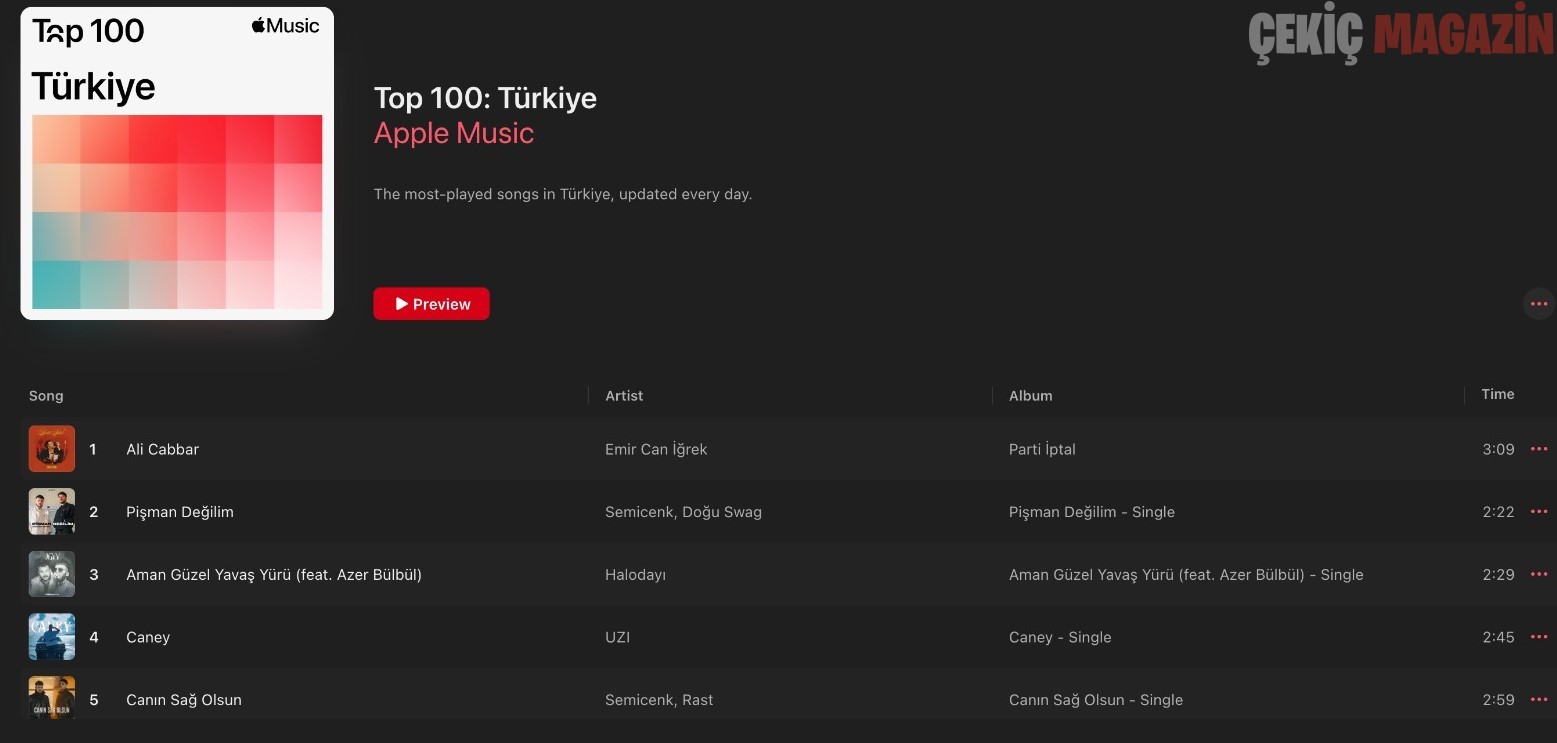Click the 3:09 duration of Ali Cabbar

point(1498,449)
